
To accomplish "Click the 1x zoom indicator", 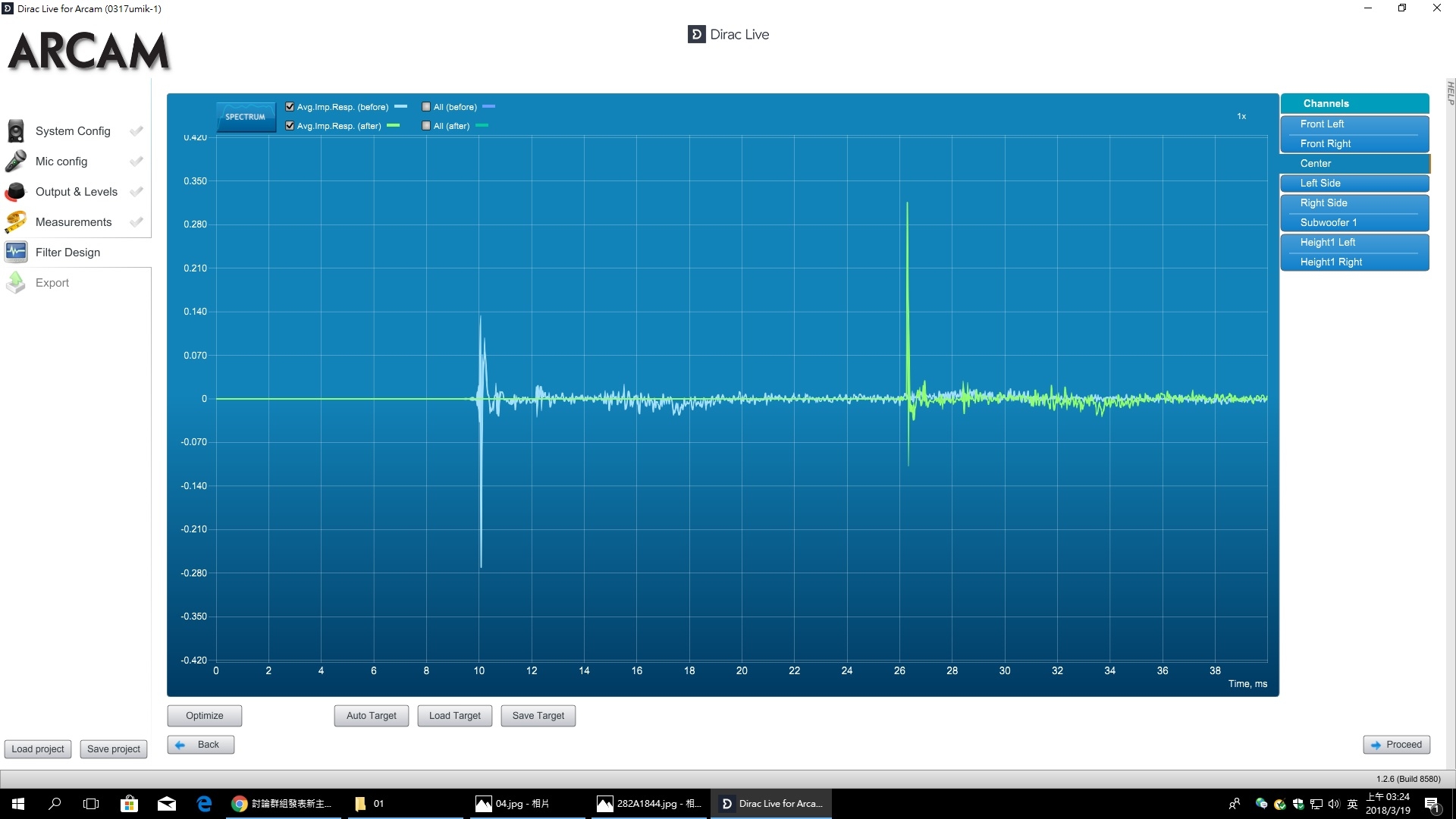I will tap(1241, 117).
